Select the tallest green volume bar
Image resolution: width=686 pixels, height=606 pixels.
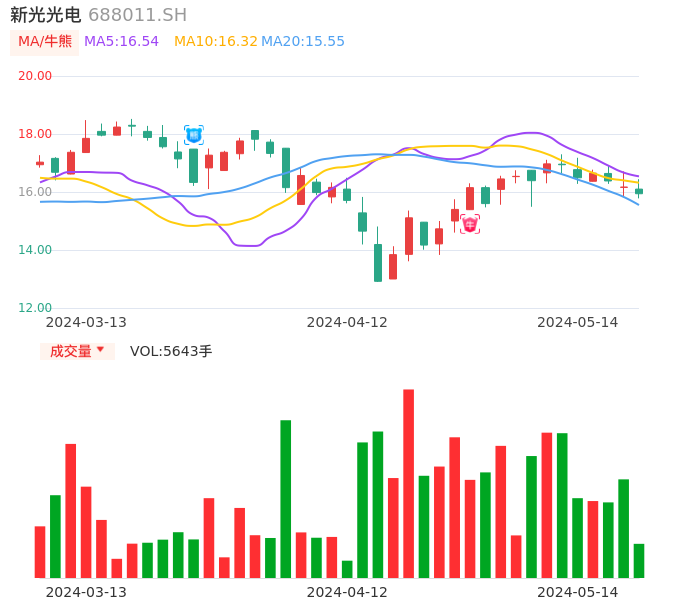coord(286,498)
